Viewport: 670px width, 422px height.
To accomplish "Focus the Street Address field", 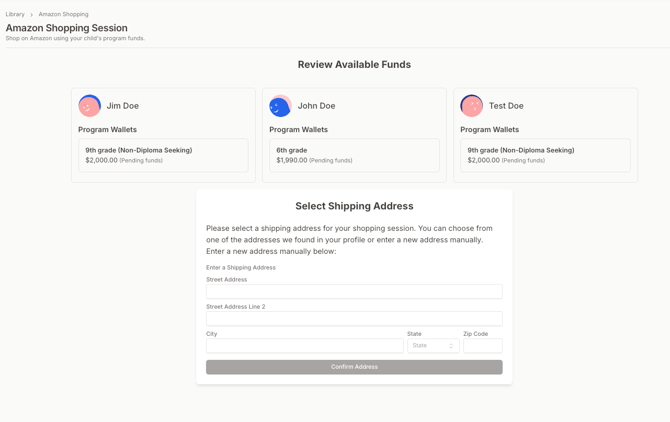I will pyautogui.click(x=354, y=292).
